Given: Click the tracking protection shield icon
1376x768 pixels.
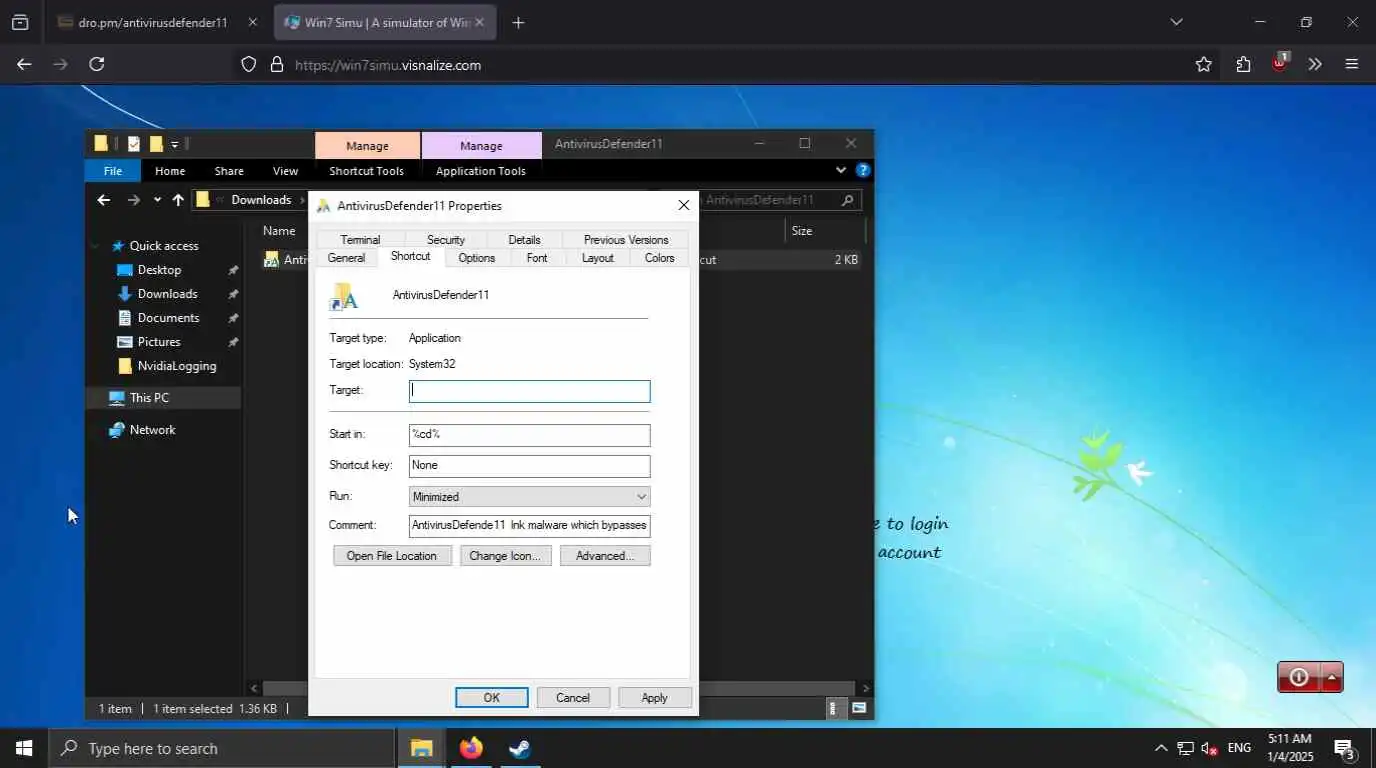Looking at the screenshot, I should point(249,64).
